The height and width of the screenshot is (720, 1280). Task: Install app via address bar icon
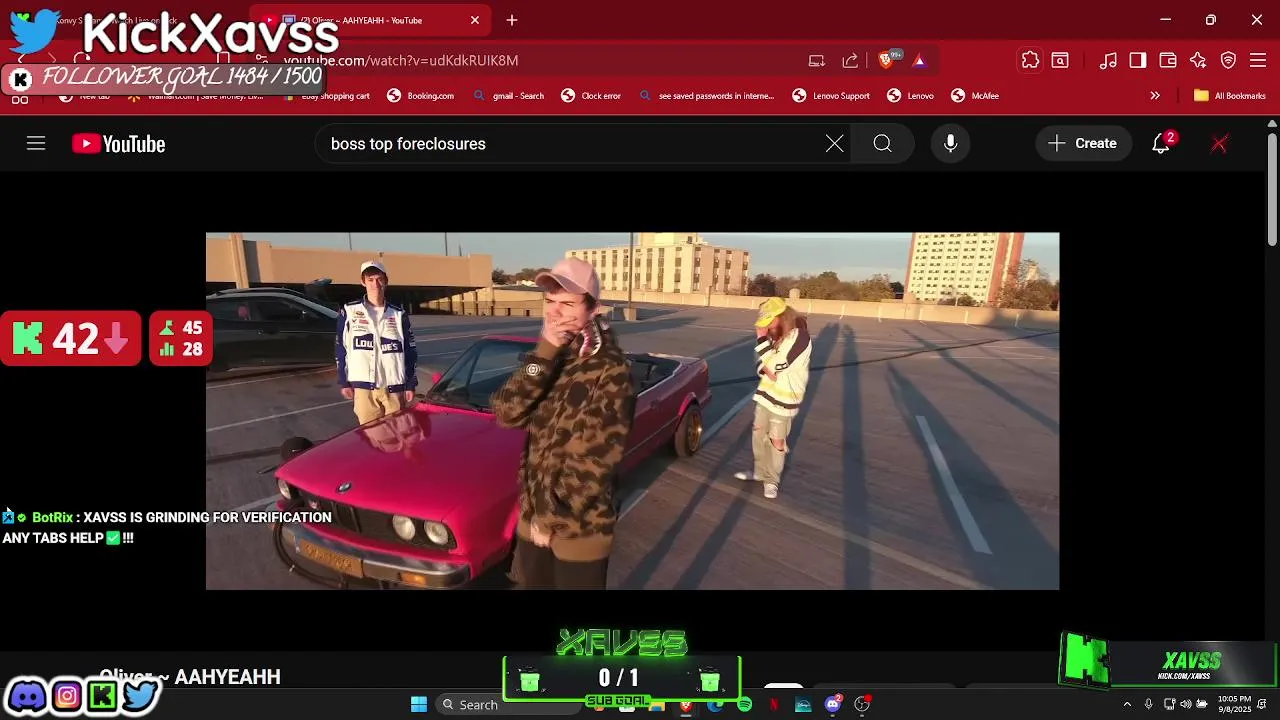817,60
